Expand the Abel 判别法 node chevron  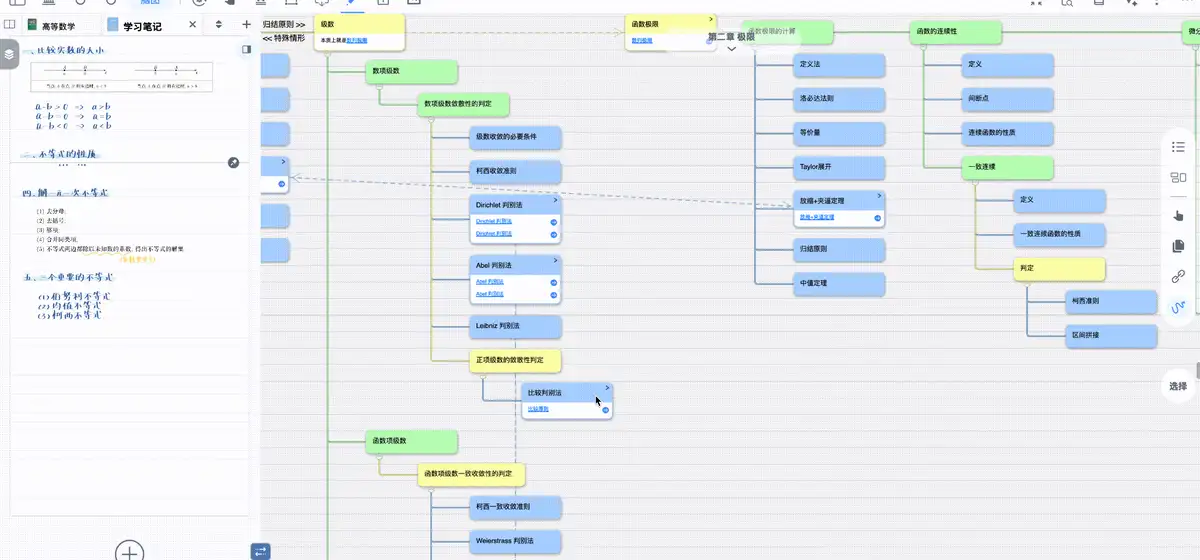[x=554, y=260]
